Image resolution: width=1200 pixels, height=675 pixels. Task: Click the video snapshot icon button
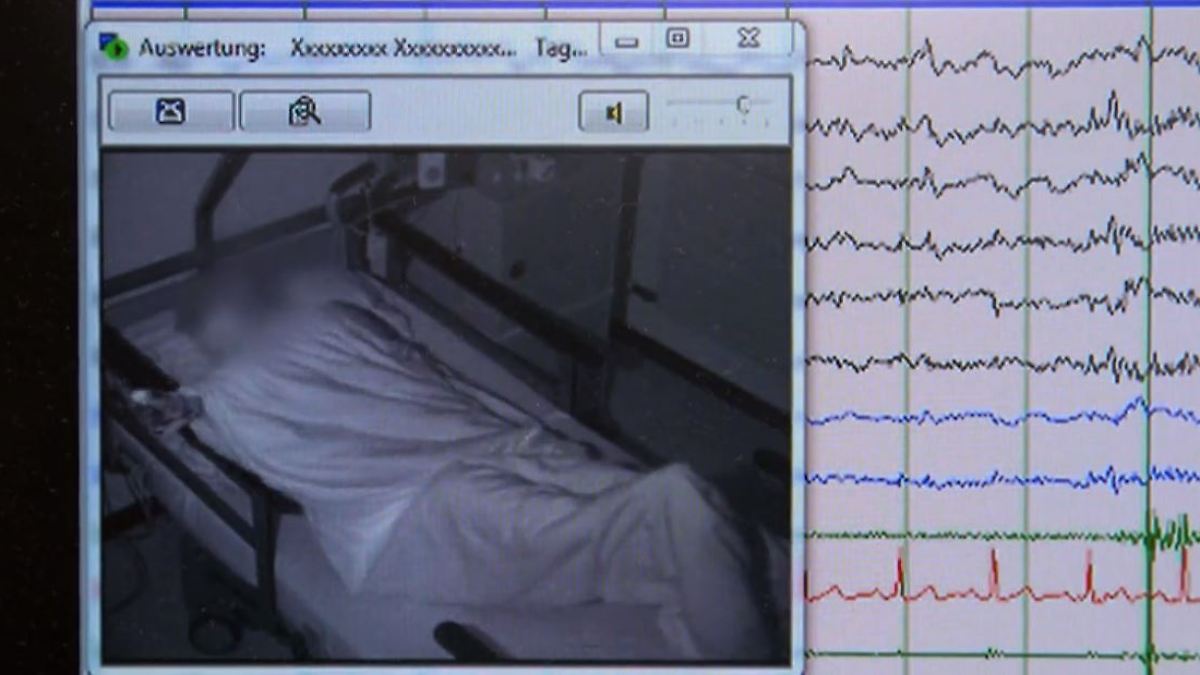(171, 111)
